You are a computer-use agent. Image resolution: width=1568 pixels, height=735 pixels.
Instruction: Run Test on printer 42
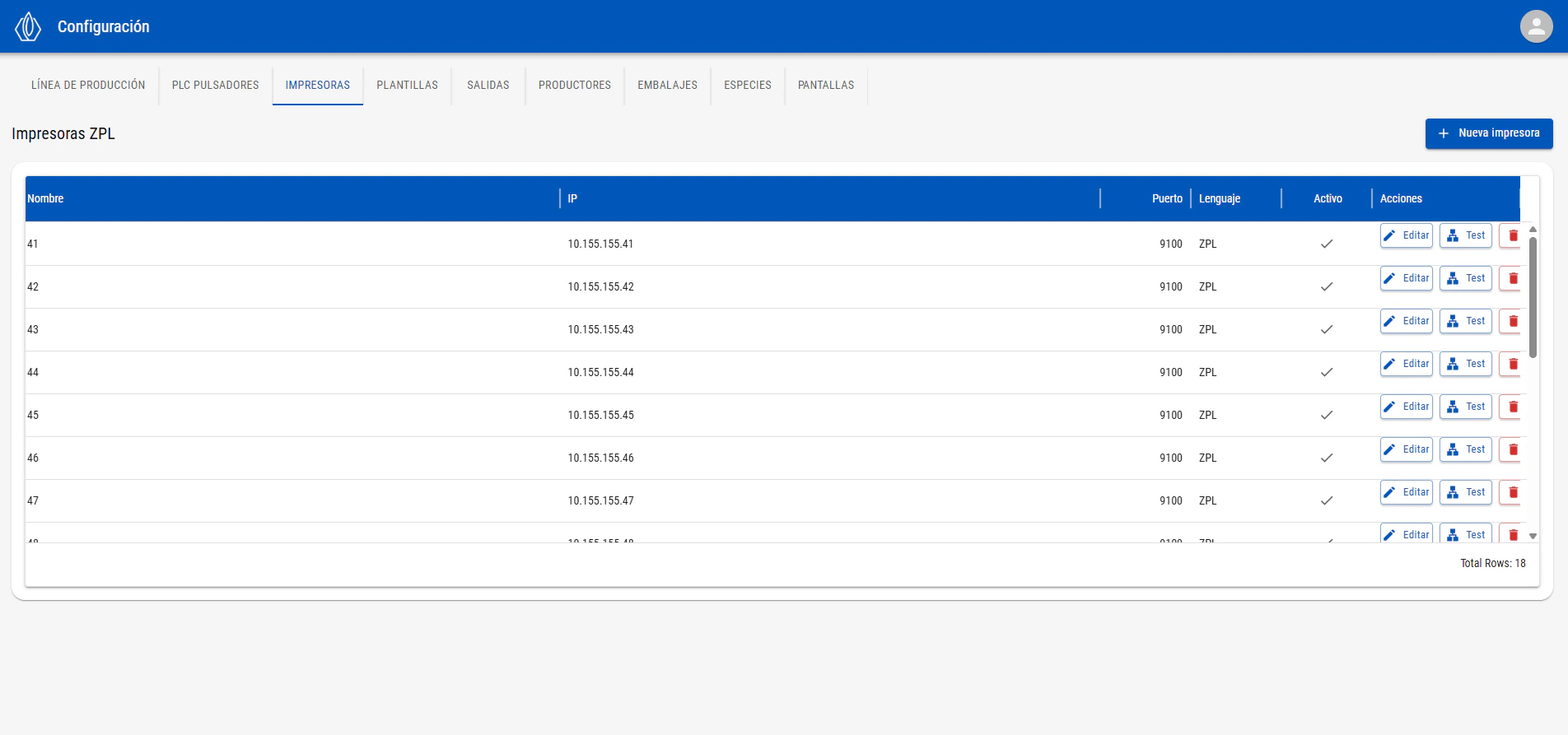tap(1466, 278)
